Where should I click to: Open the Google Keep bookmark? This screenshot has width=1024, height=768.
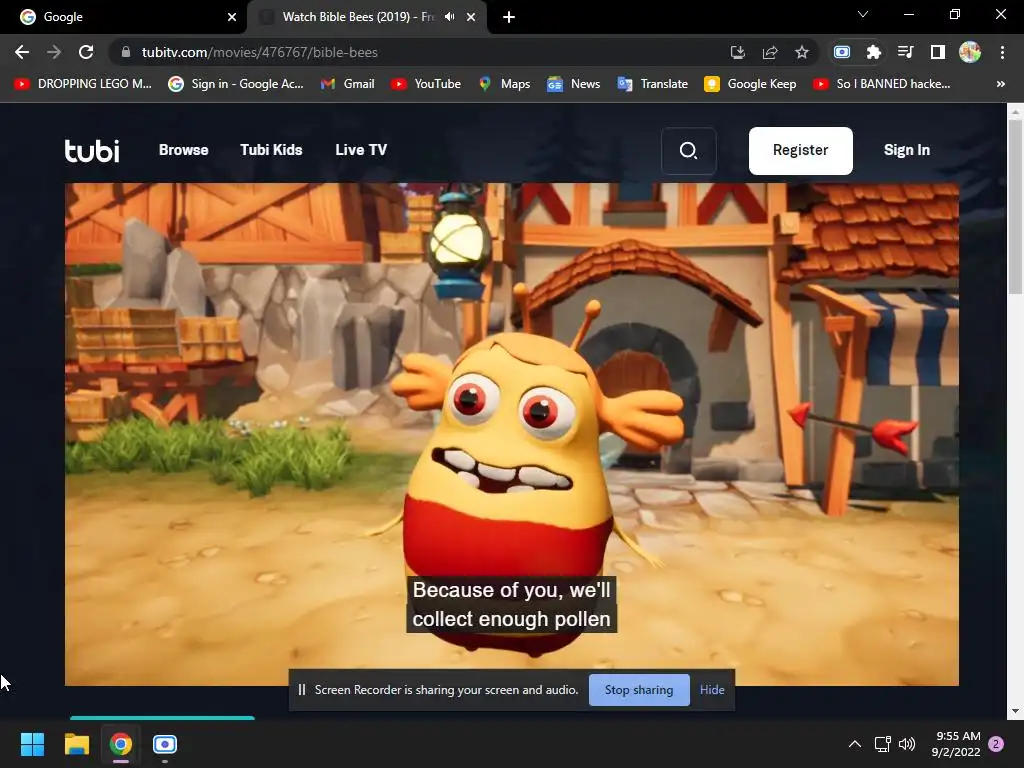point(750,84)
